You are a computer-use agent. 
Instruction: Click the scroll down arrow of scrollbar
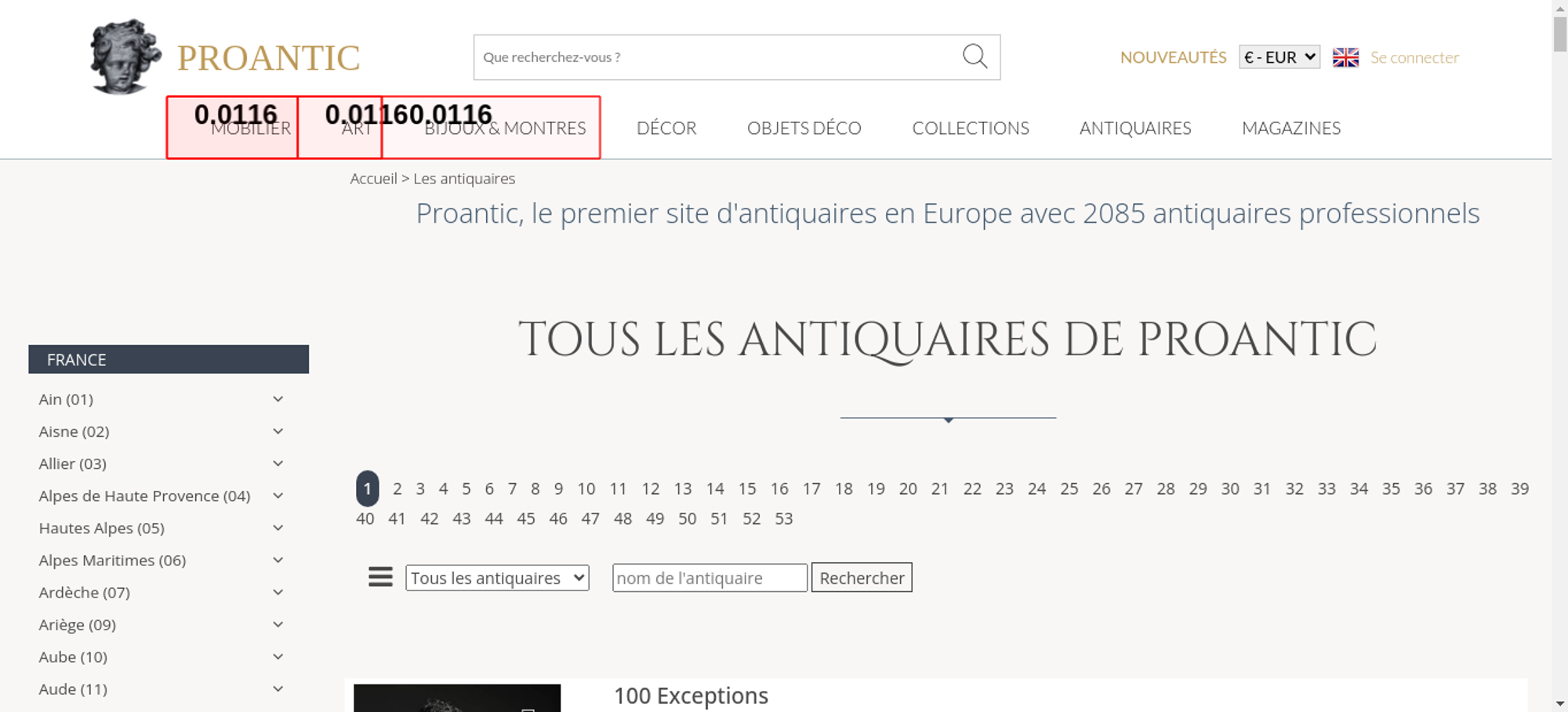point(1559,703)
